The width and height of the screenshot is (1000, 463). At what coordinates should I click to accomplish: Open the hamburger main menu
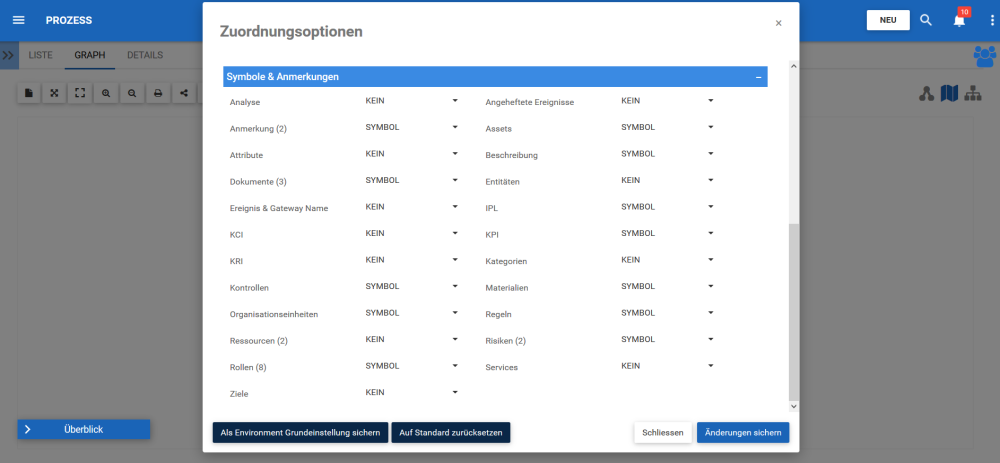point(18,20)
